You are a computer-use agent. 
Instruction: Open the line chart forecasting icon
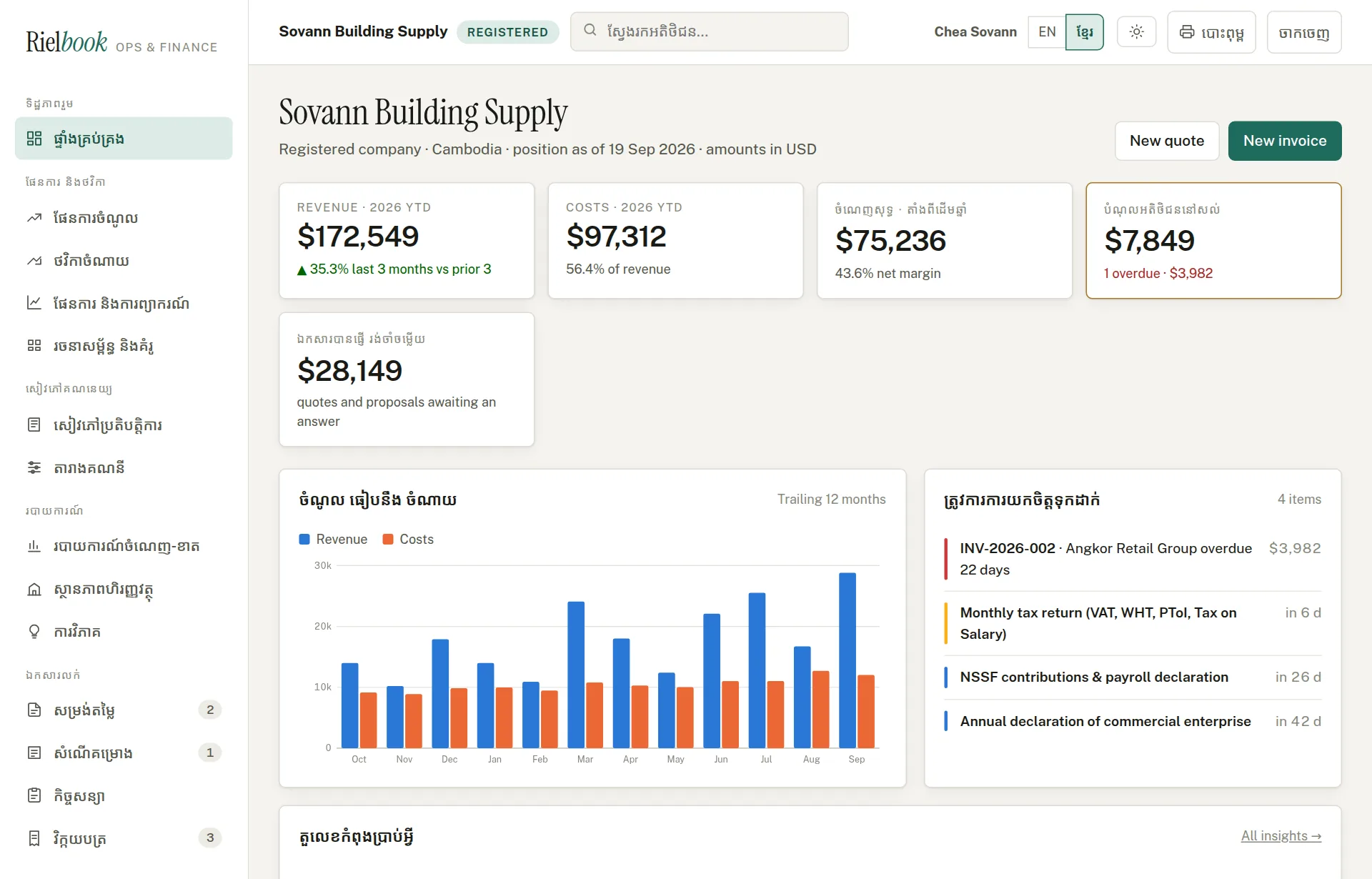coord(34,303)
